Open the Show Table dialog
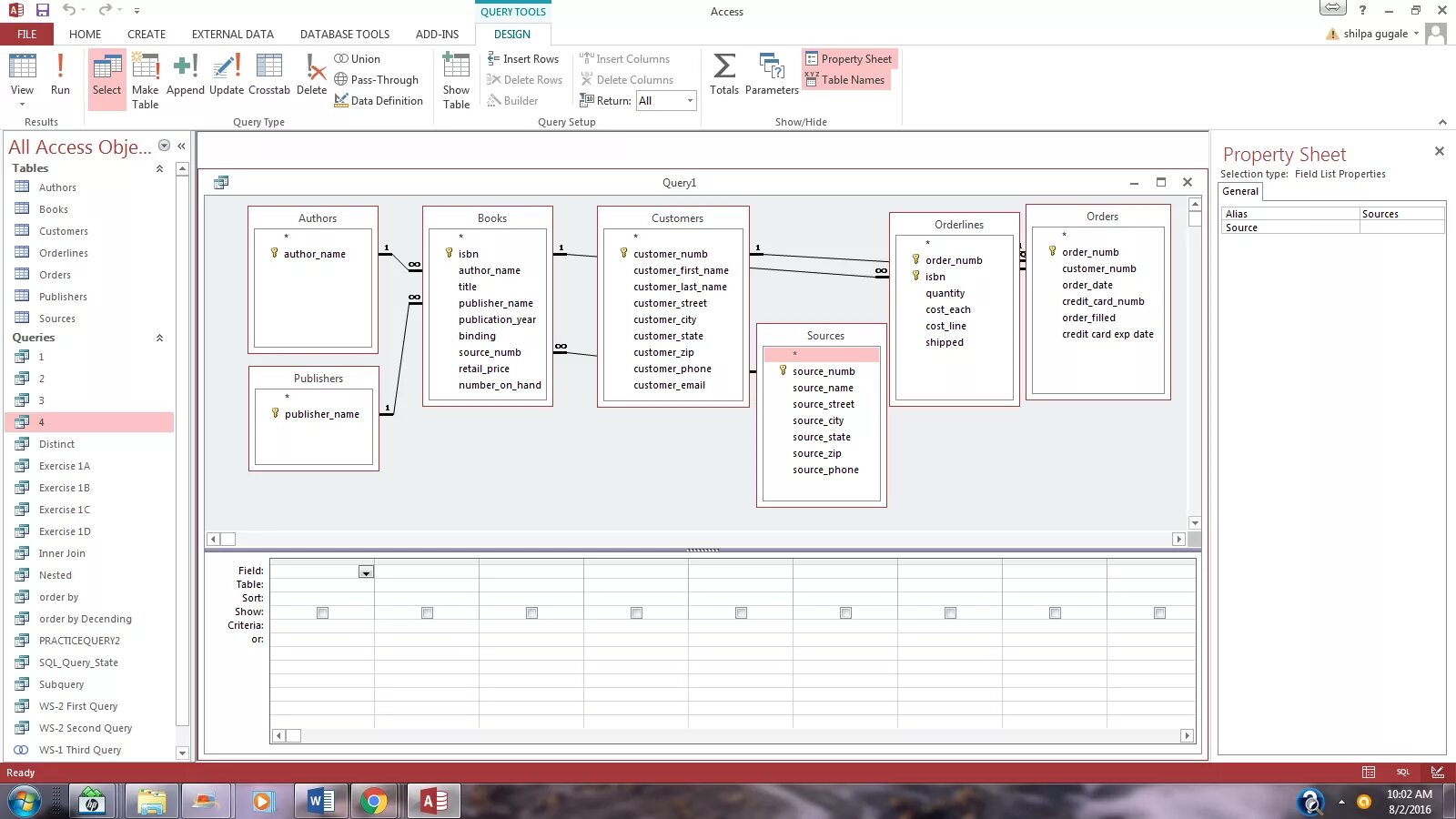 coord(456,80)
